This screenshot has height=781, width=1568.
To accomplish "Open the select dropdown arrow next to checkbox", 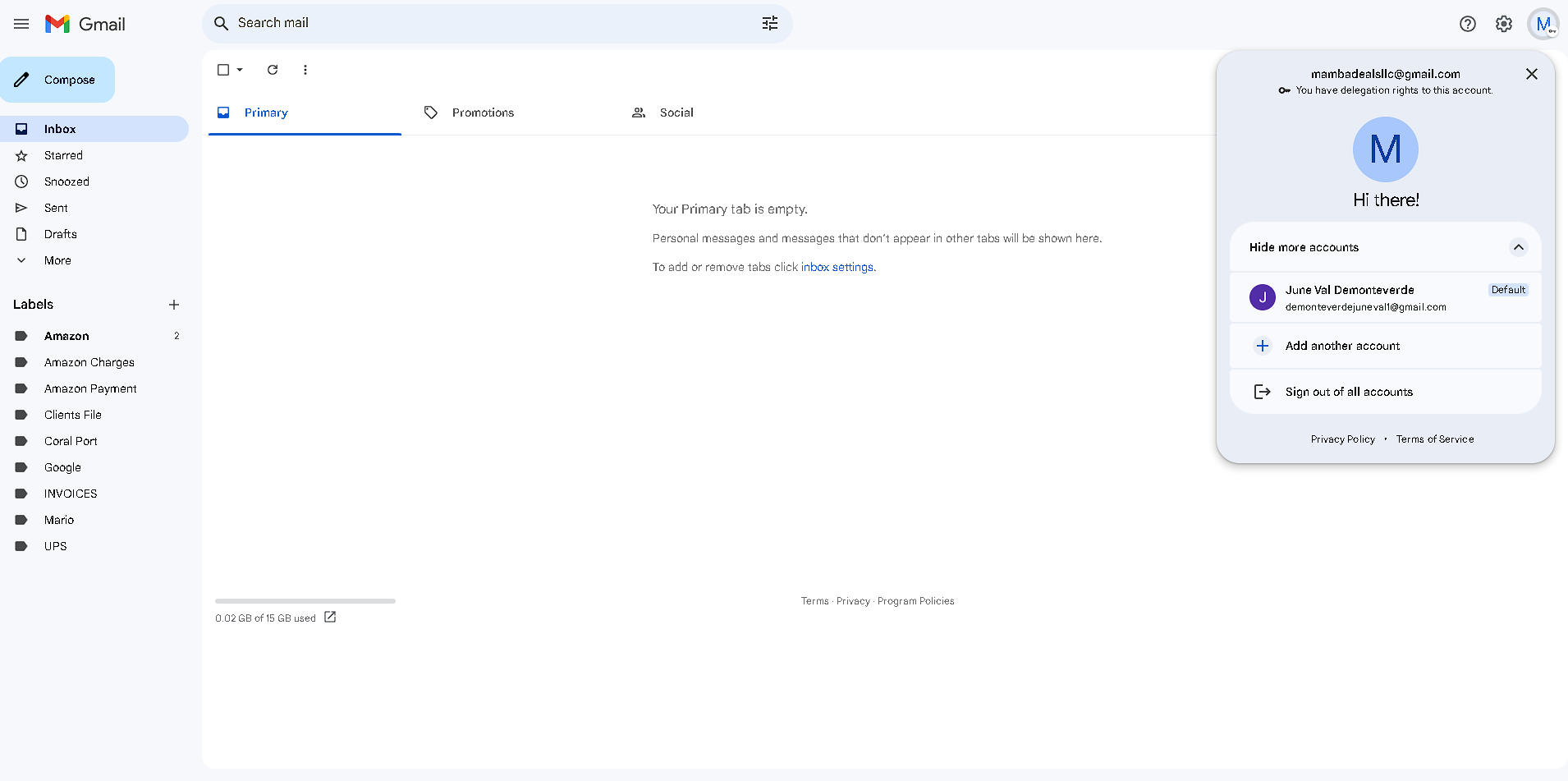I will [240, 70].
